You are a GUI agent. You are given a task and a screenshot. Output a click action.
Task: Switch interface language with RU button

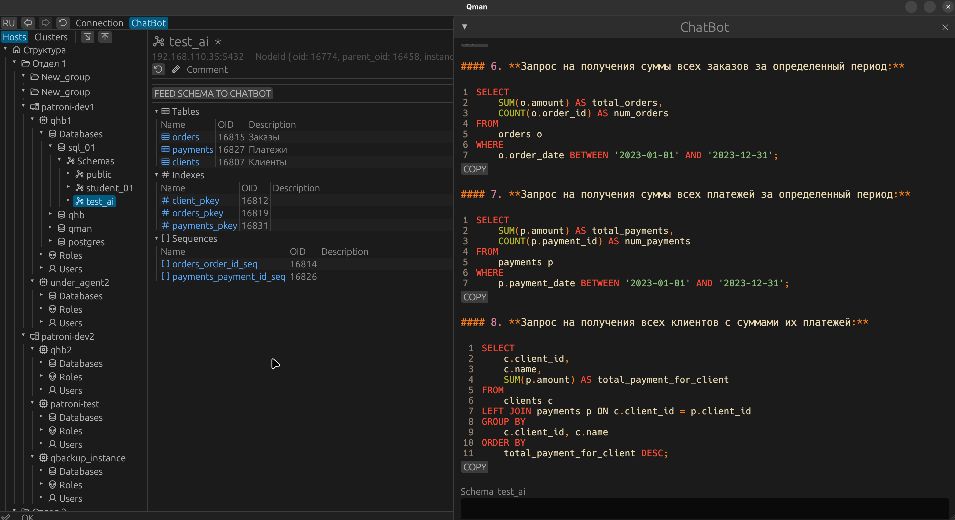coord(8,22)
